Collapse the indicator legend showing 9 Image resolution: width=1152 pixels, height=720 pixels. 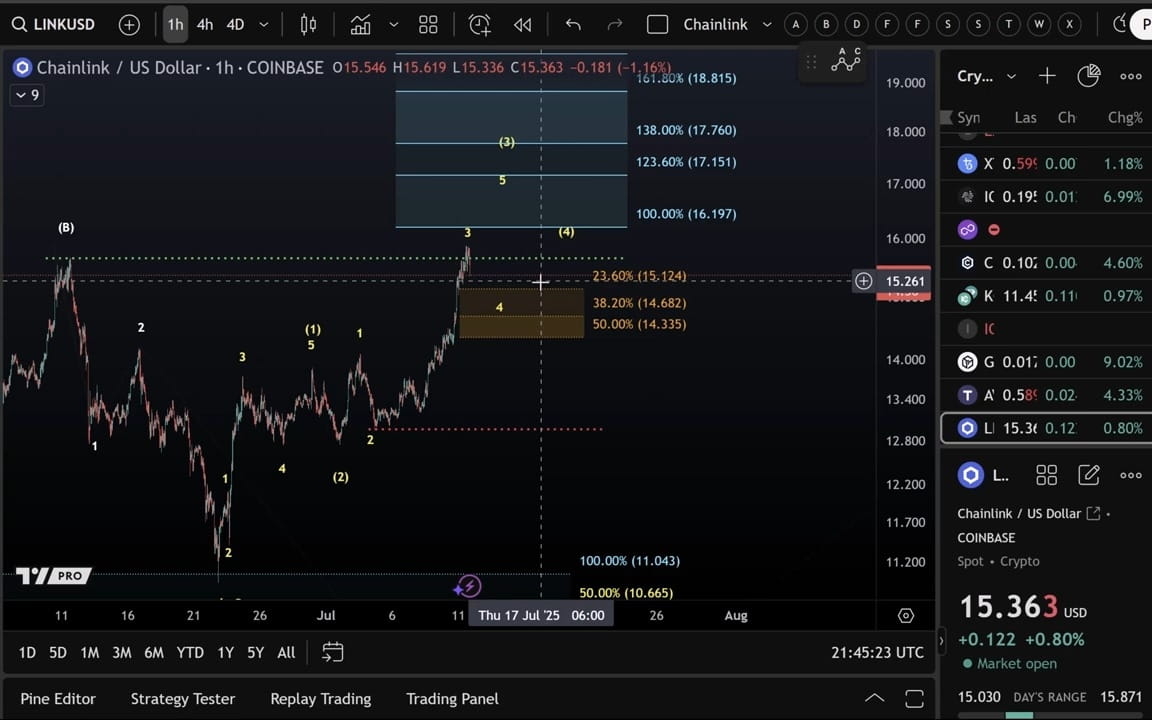[x=27, y=95]
